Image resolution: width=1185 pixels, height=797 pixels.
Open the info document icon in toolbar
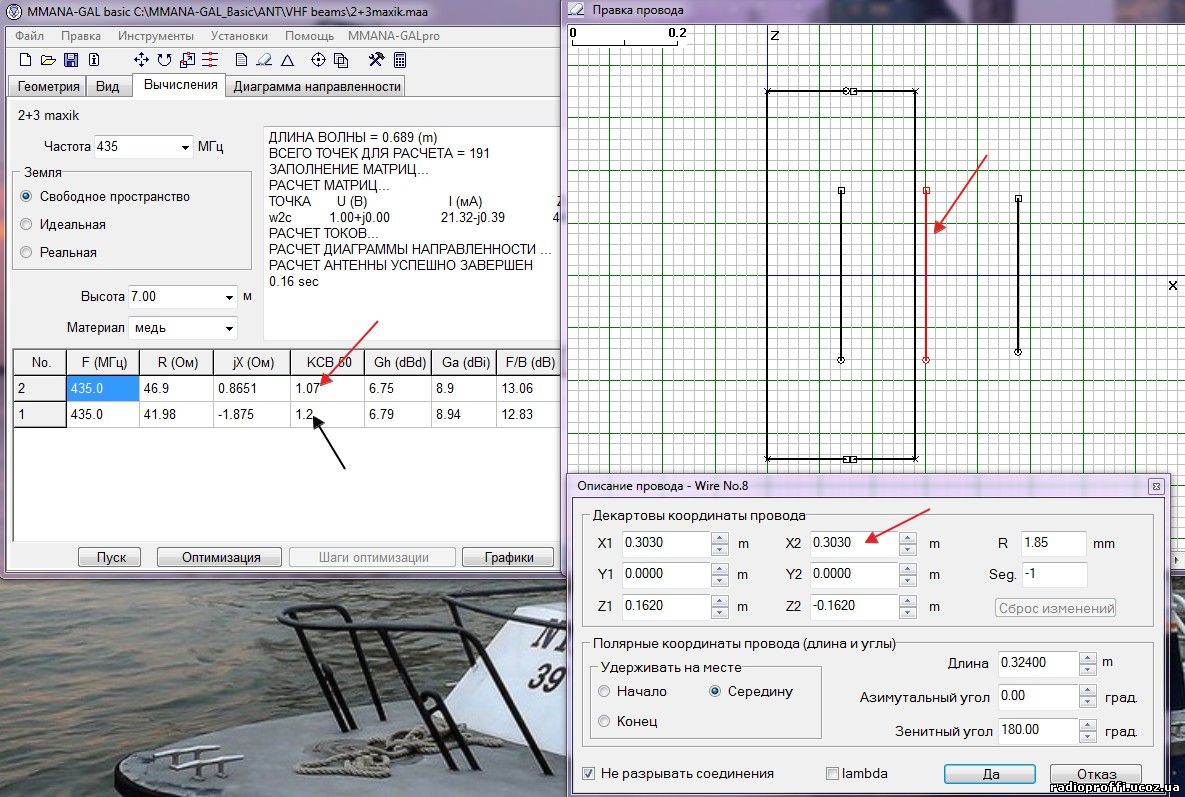pyautogui.click(x=94, y=60)
